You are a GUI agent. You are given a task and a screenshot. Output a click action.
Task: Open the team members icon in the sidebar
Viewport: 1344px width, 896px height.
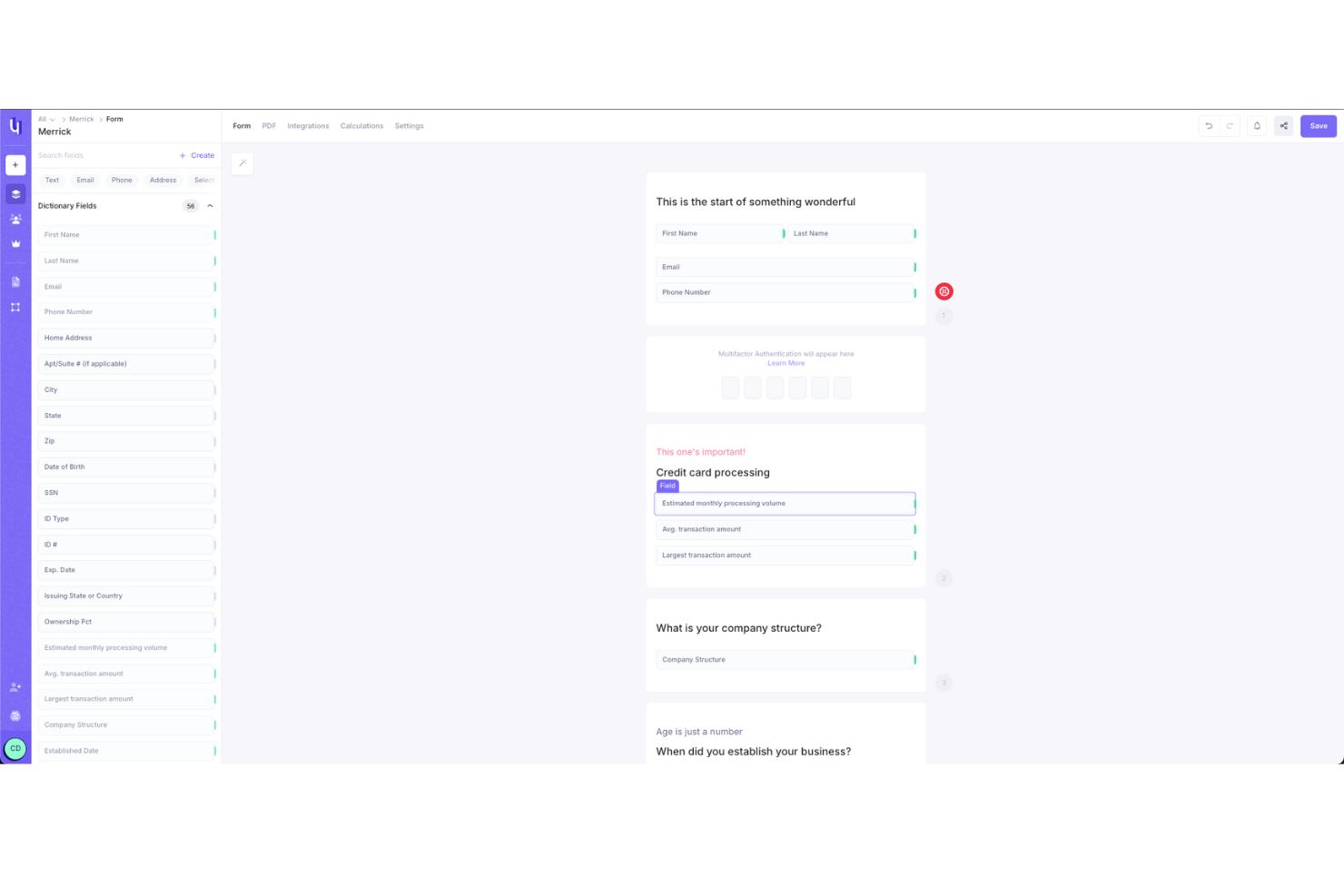[x=15, y=219]
